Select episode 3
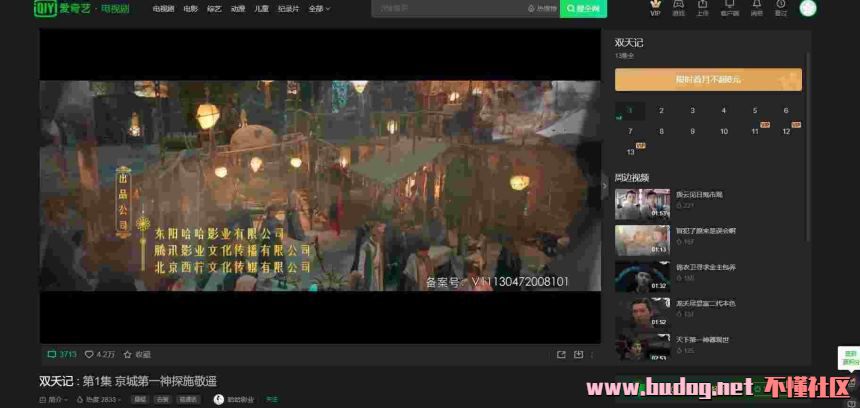The width and height of the screenshot is (860, 408). pyautogui.click(x=693, y=111)
